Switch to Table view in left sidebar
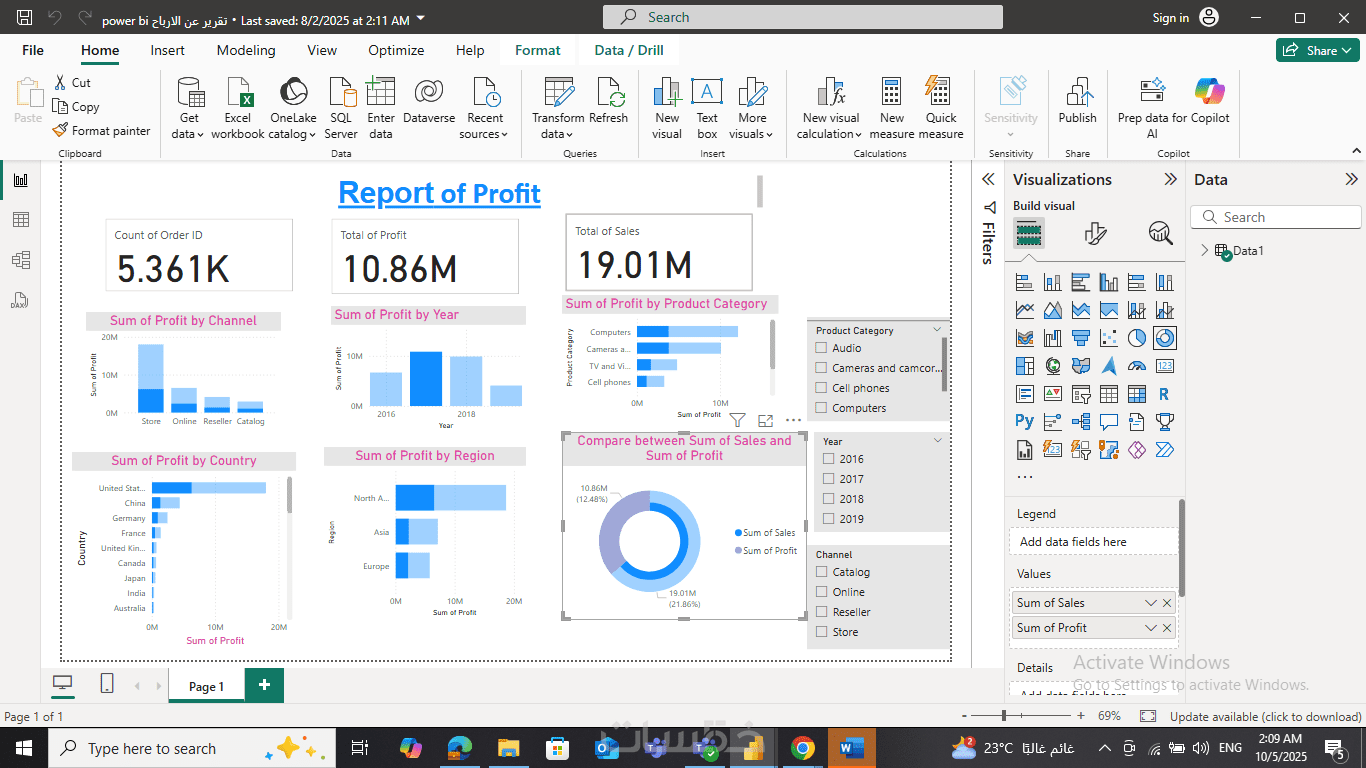 [20, 220]
